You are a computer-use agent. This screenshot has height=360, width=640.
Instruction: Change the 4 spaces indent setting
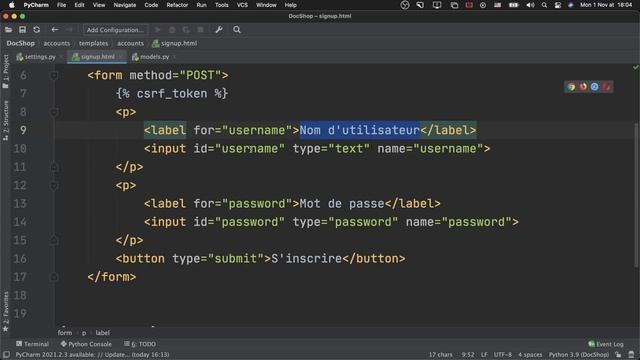pyautogui.click(x=530, y=355)
